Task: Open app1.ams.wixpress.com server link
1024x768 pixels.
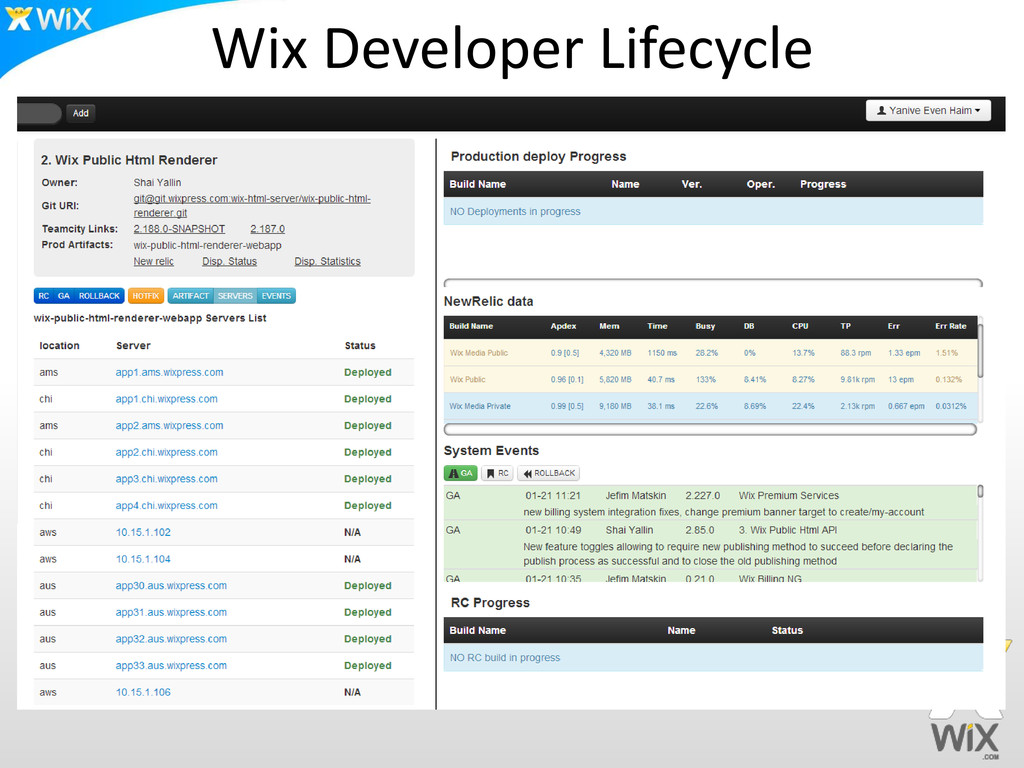Action: click(169, 372)
